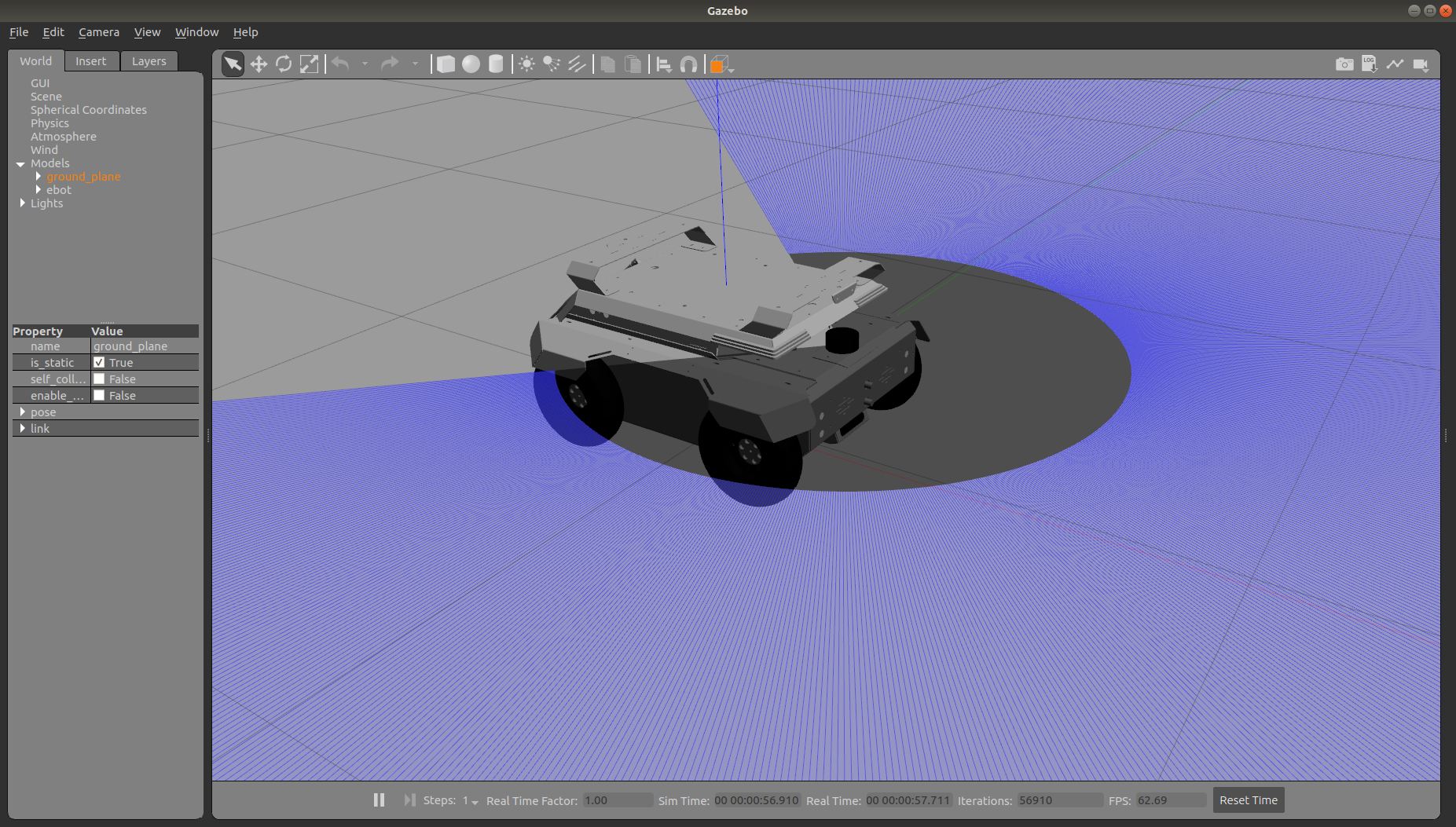Insert a box shape

click(x=446, y=64)
